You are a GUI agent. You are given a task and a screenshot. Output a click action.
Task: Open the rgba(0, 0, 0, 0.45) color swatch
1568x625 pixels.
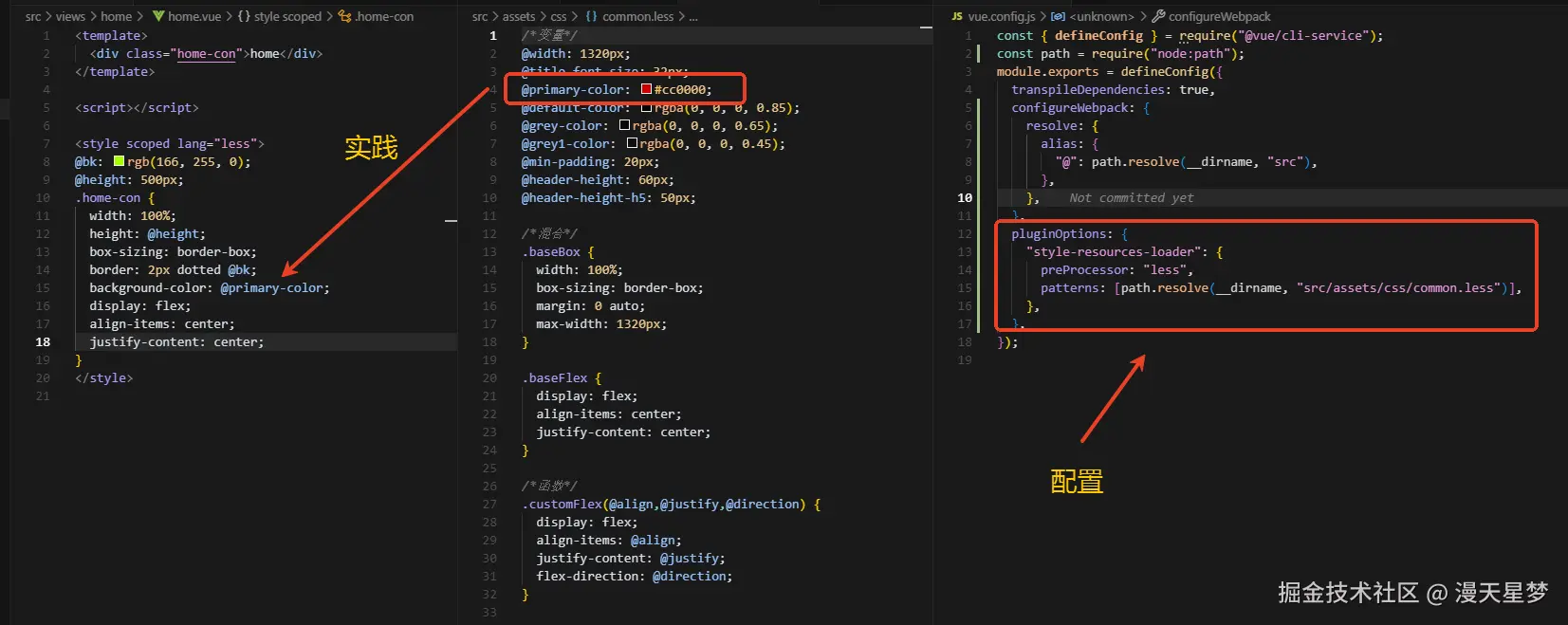632,143
